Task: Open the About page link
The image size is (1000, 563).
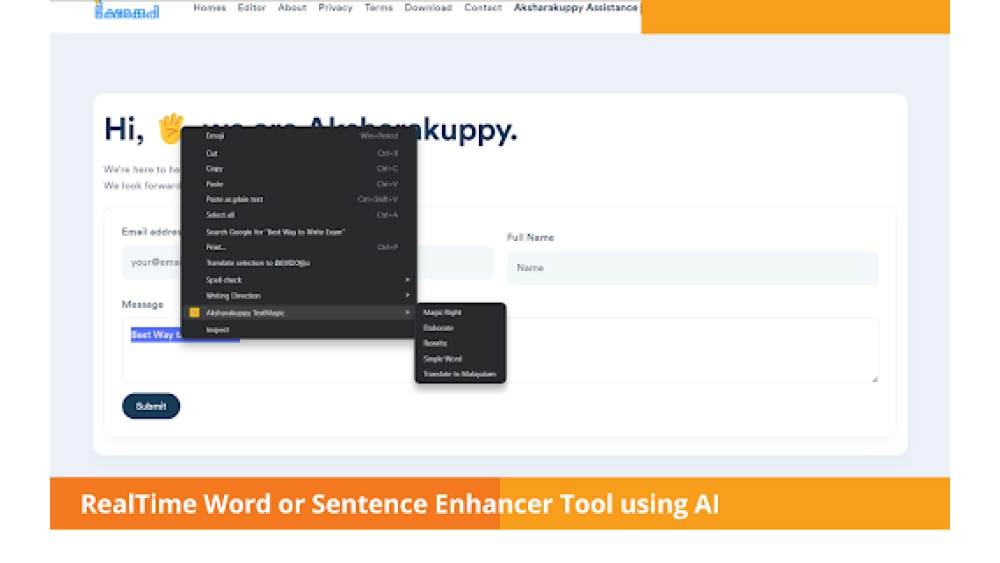Action: [292, 8]
